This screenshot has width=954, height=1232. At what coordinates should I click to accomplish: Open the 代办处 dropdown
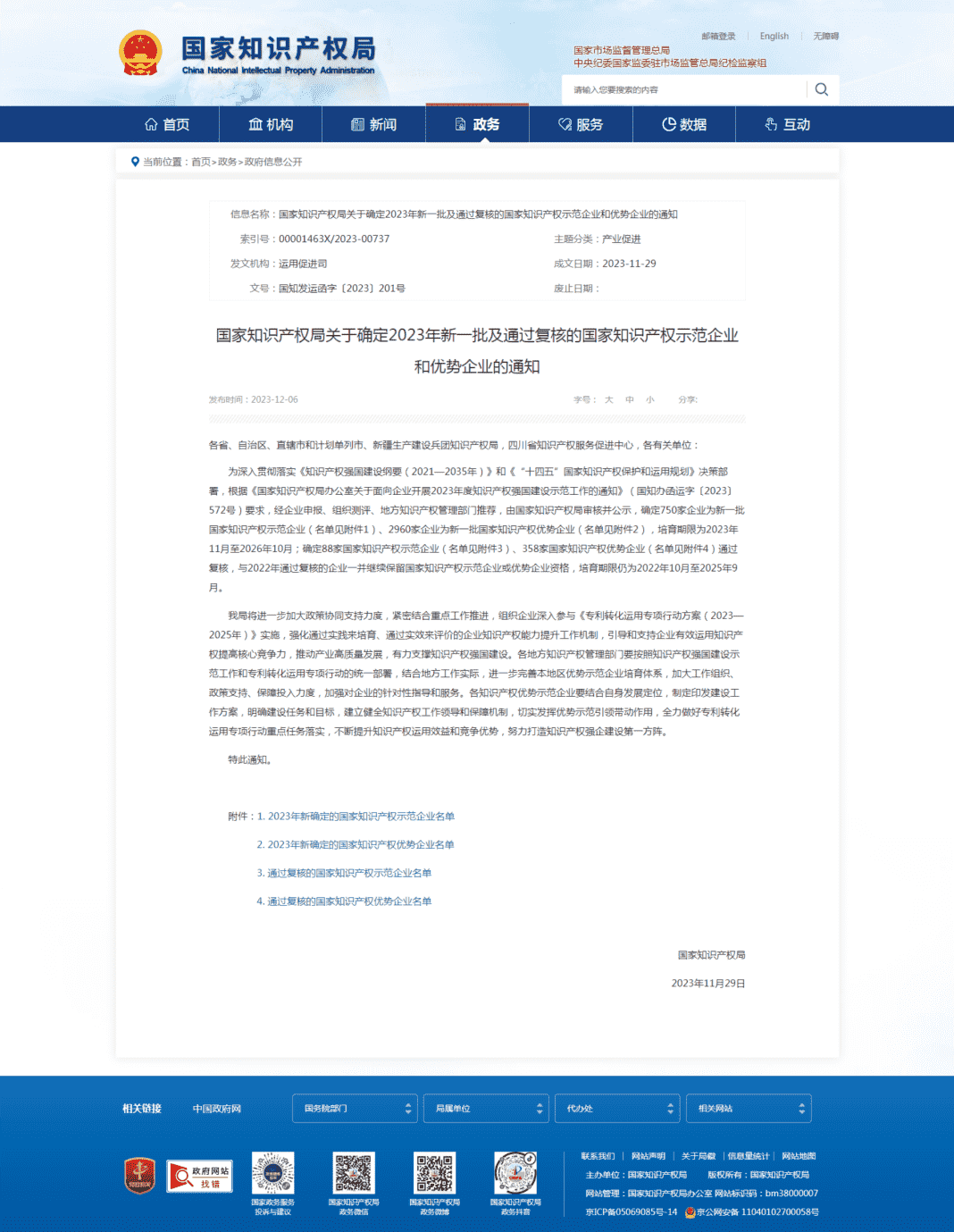point(617,1108)
